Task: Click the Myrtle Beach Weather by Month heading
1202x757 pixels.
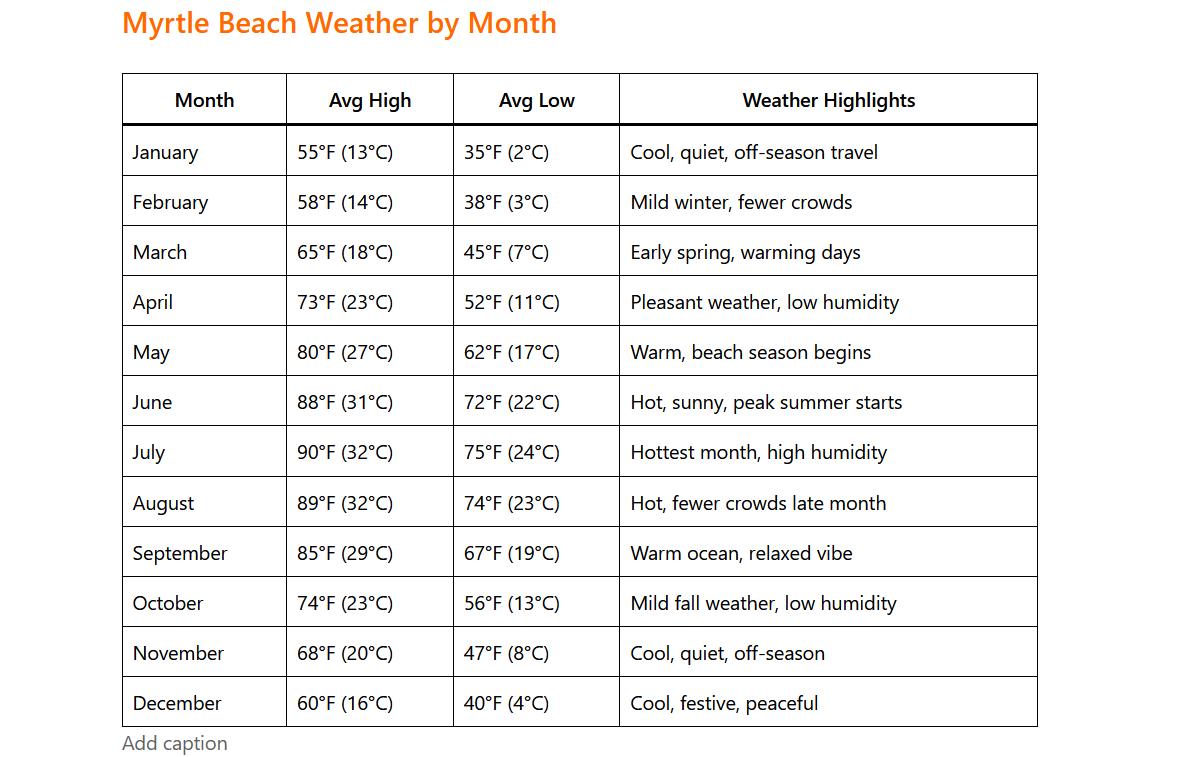Action: pyautogui.click(x=339, y=23)
